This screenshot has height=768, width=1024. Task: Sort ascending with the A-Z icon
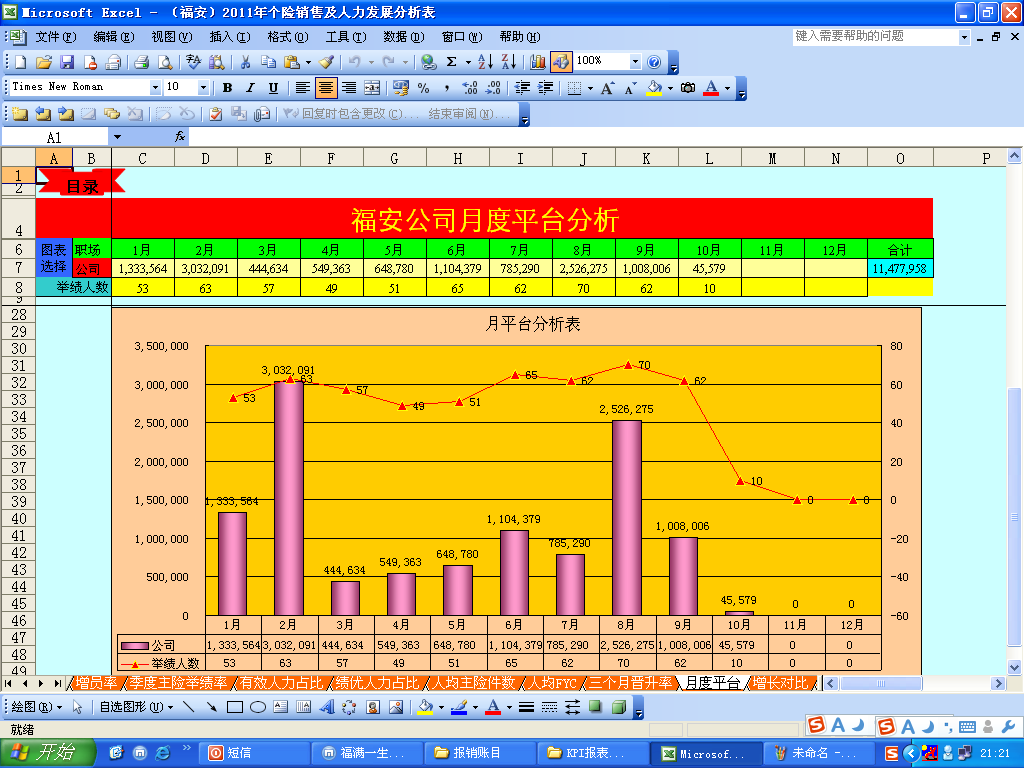(485, 62)
